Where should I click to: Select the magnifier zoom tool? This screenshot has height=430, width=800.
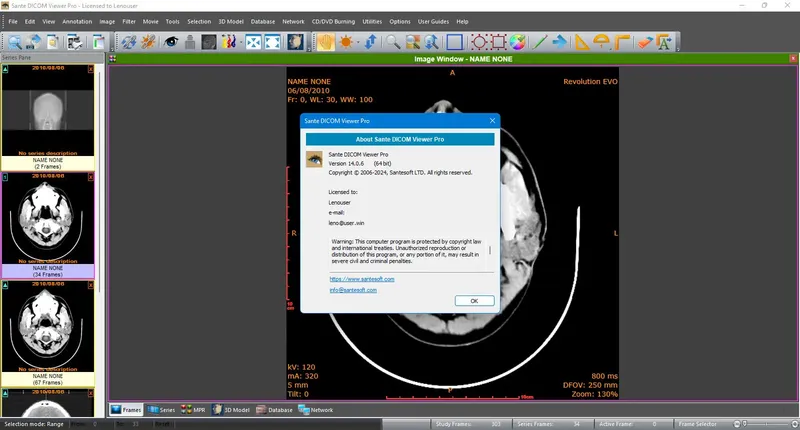coord(392,42)
